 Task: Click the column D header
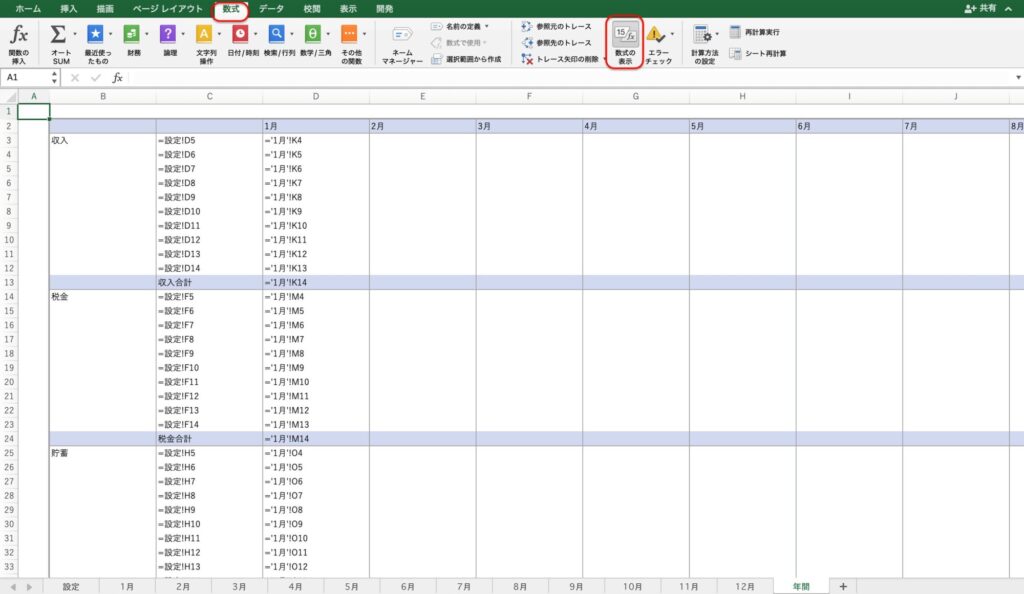click(x=315, y=96)
